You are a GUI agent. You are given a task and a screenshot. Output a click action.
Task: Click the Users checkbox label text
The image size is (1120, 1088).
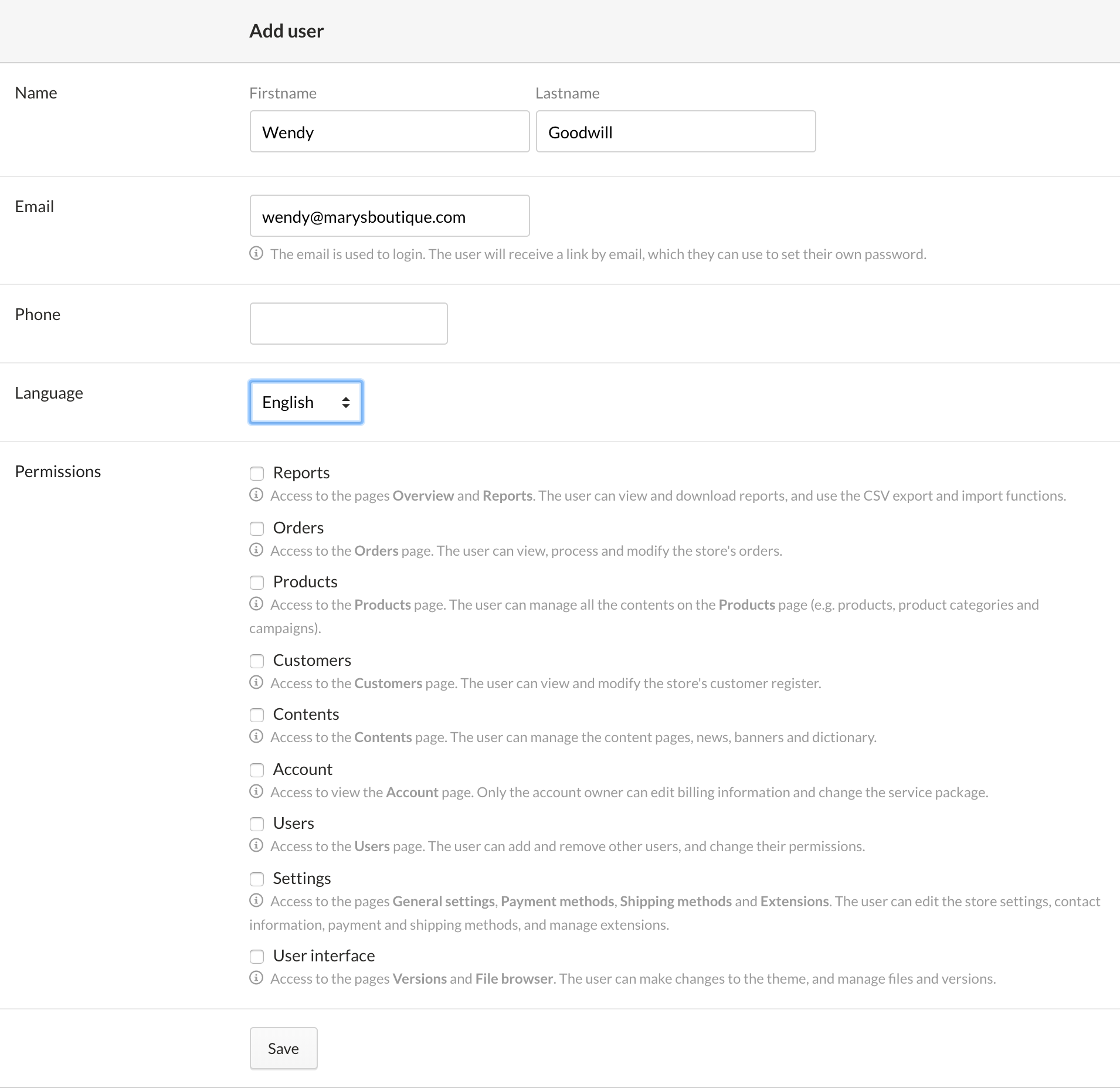pos(294,823)
